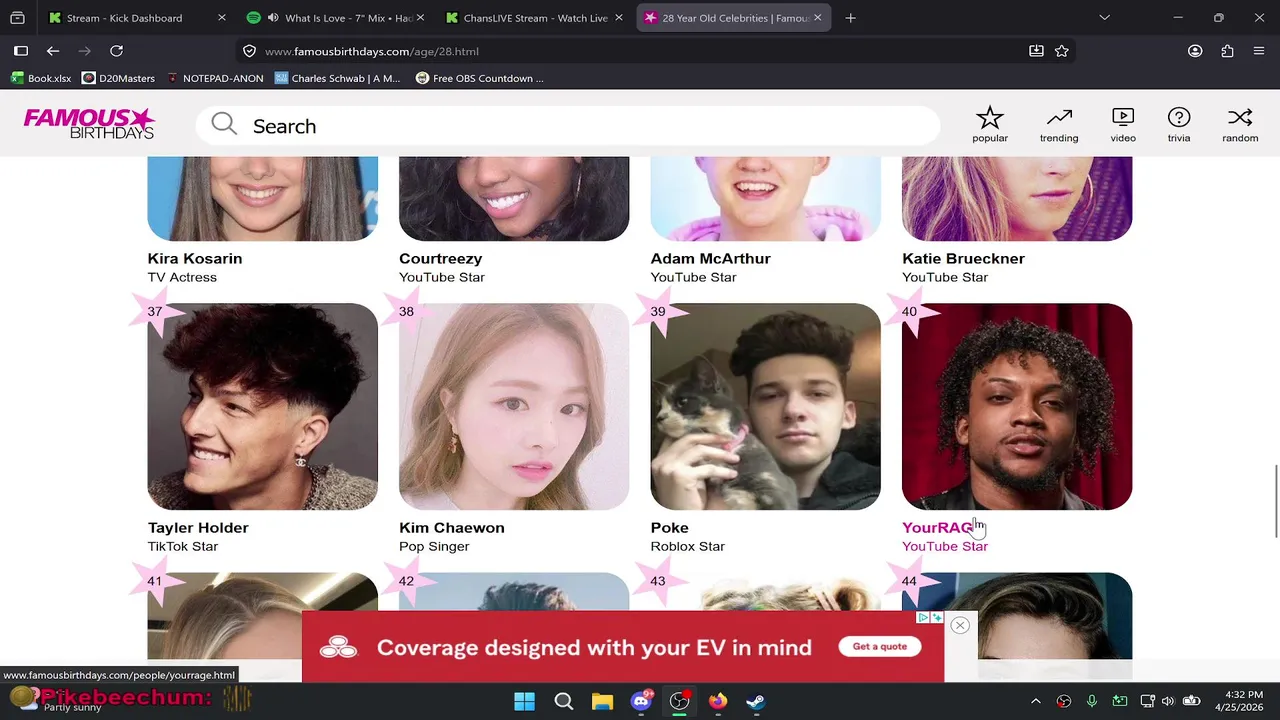The width and height of the screenshot is (1280, 720).
Task: Click the random shuffle icon
Action: point(1240,118)
